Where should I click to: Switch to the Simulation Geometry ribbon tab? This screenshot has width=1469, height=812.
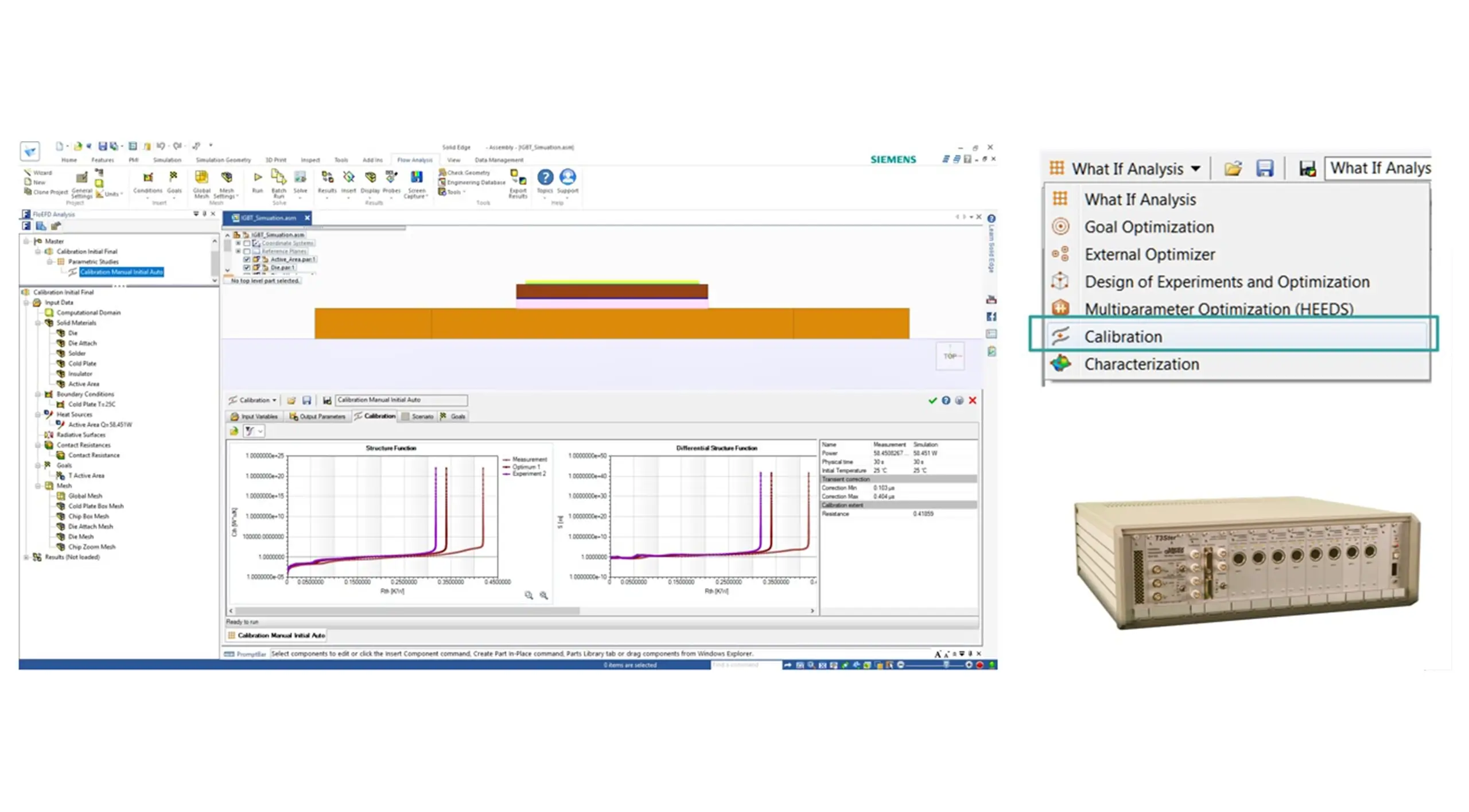click(x=223, y=160)
